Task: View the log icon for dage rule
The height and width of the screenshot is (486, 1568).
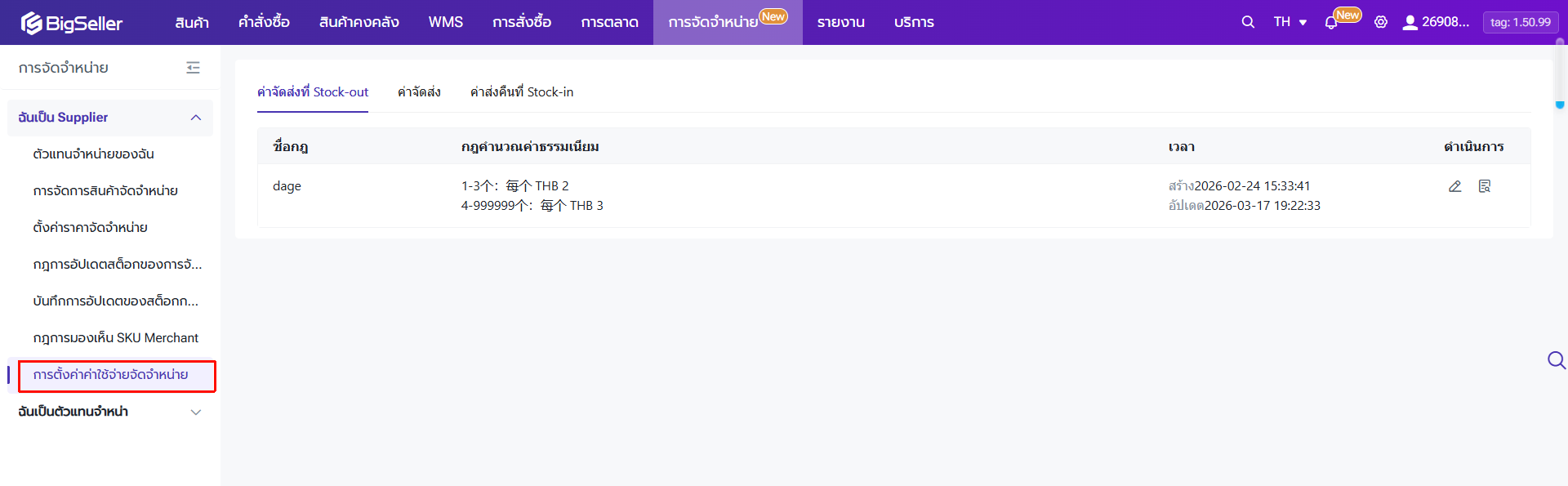Action: coord(1485,186)
